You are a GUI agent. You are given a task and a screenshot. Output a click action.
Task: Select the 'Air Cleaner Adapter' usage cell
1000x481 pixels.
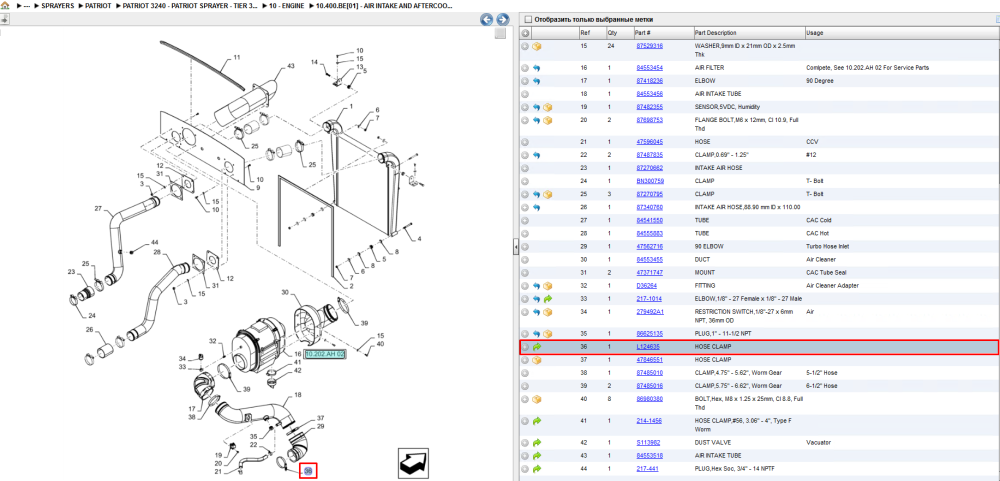[x=832, y=286]
